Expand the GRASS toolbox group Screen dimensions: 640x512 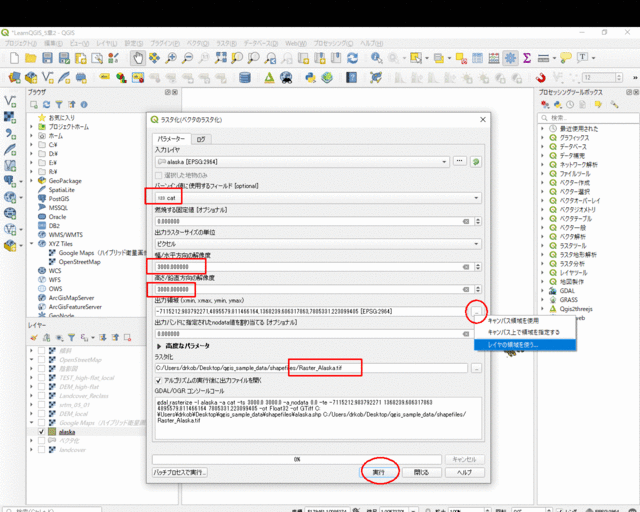click(542, 300)
